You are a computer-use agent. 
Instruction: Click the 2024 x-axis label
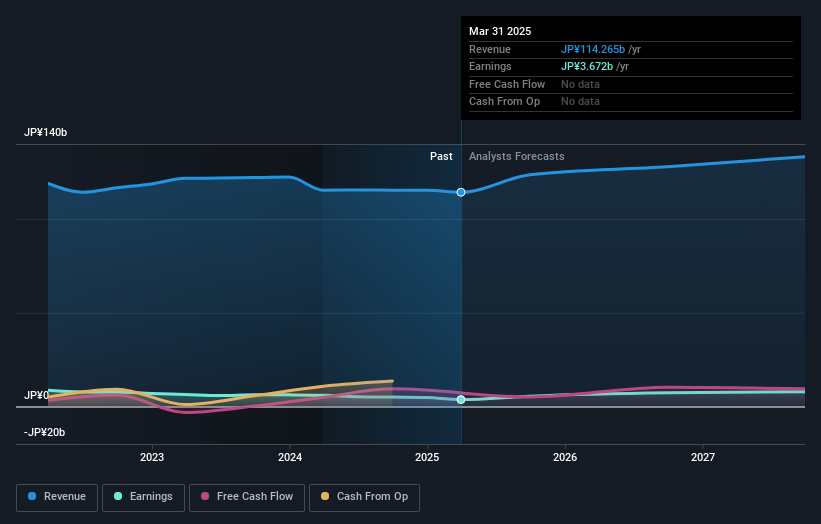coord(290,457)
